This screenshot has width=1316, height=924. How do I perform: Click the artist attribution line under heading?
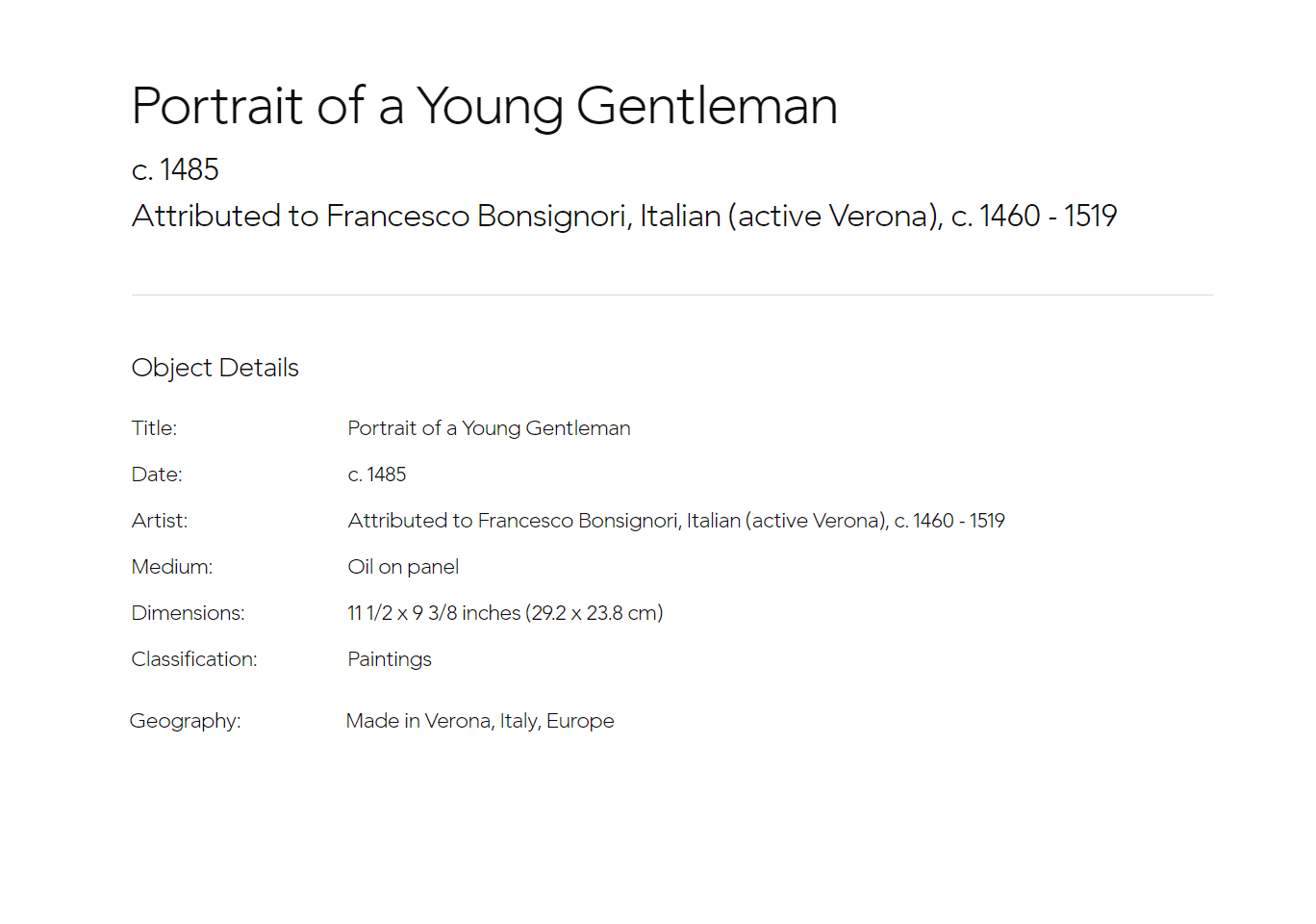click(624, 217)
